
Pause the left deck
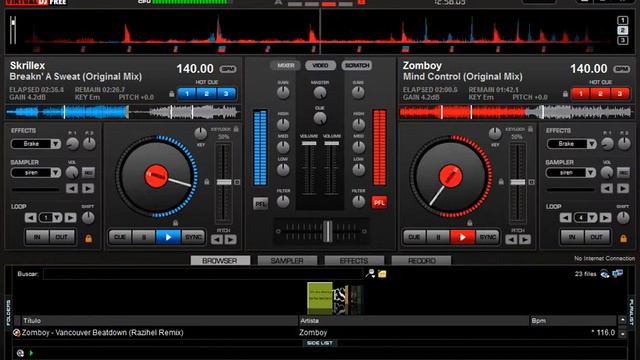click(144, 237)
